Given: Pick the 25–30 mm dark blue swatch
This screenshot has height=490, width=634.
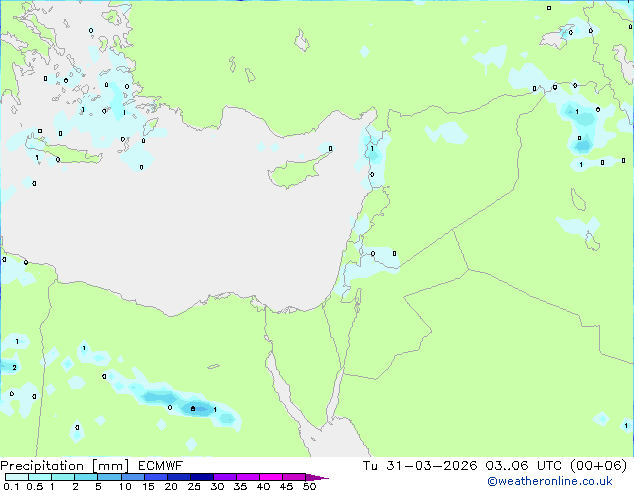Looking at the screenshot, I should pyautogui.click(x=201, y=477).
